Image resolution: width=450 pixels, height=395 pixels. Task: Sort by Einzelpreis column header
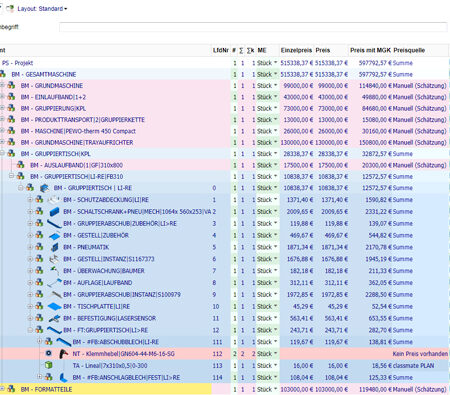[296, 50]
